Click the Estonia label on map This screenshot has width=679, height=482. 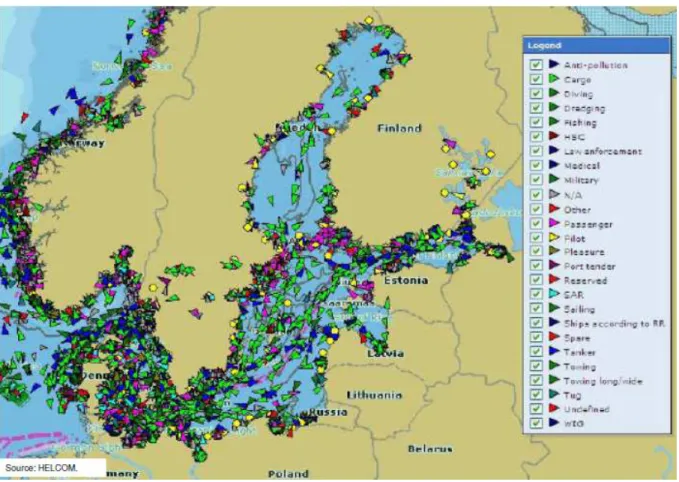point(406,280)
